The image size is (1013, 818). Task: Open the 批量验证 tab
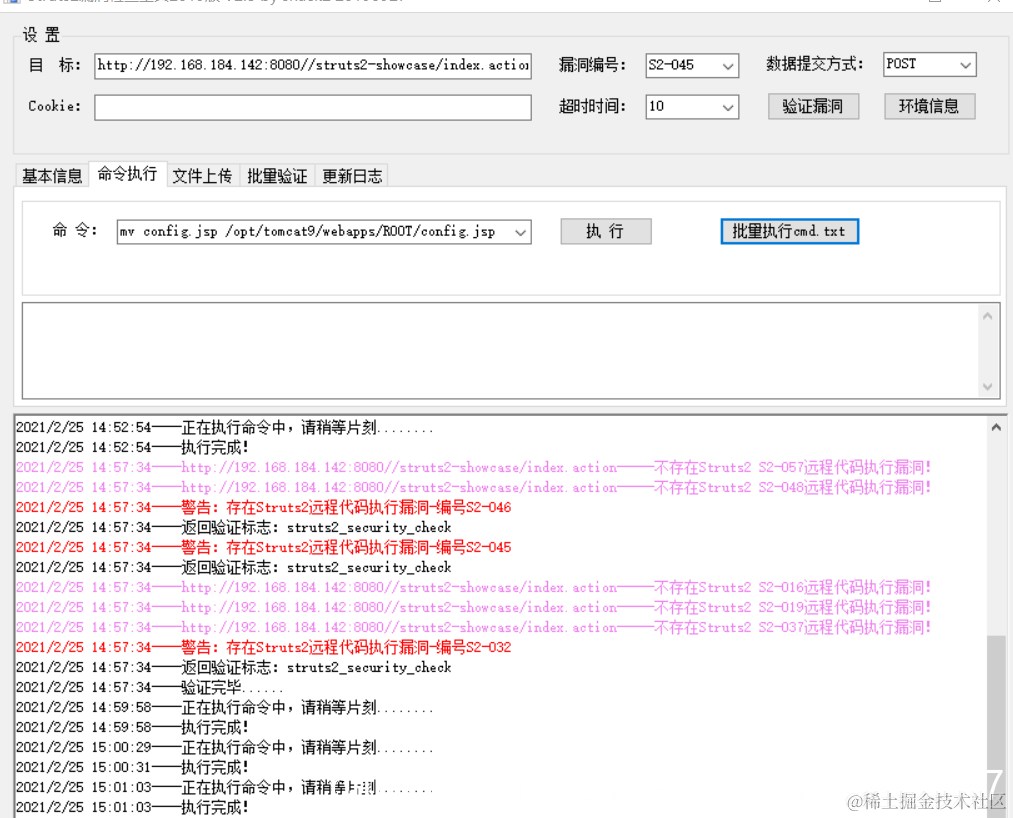[277, 175]
